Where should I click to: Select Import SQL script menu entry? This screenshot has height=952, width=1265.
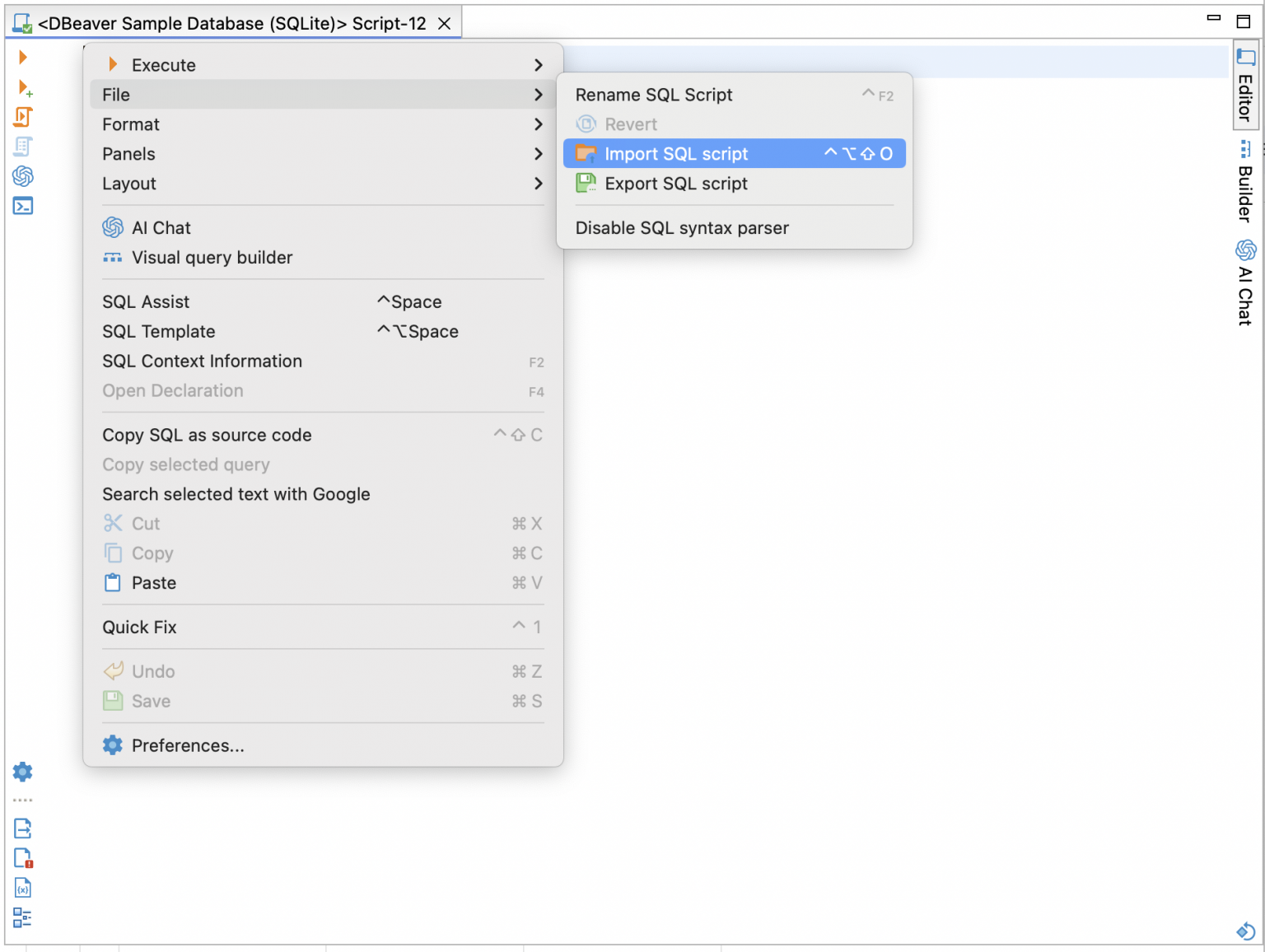coord(675,154)
